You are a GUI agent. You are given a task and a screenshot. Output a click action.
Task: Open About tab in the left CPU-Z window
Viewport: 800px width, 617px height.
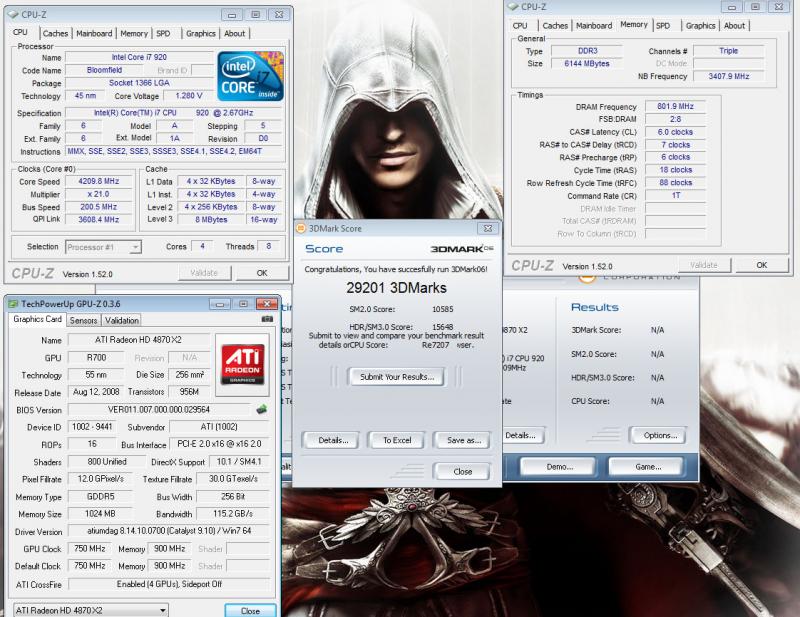point(234,34)
